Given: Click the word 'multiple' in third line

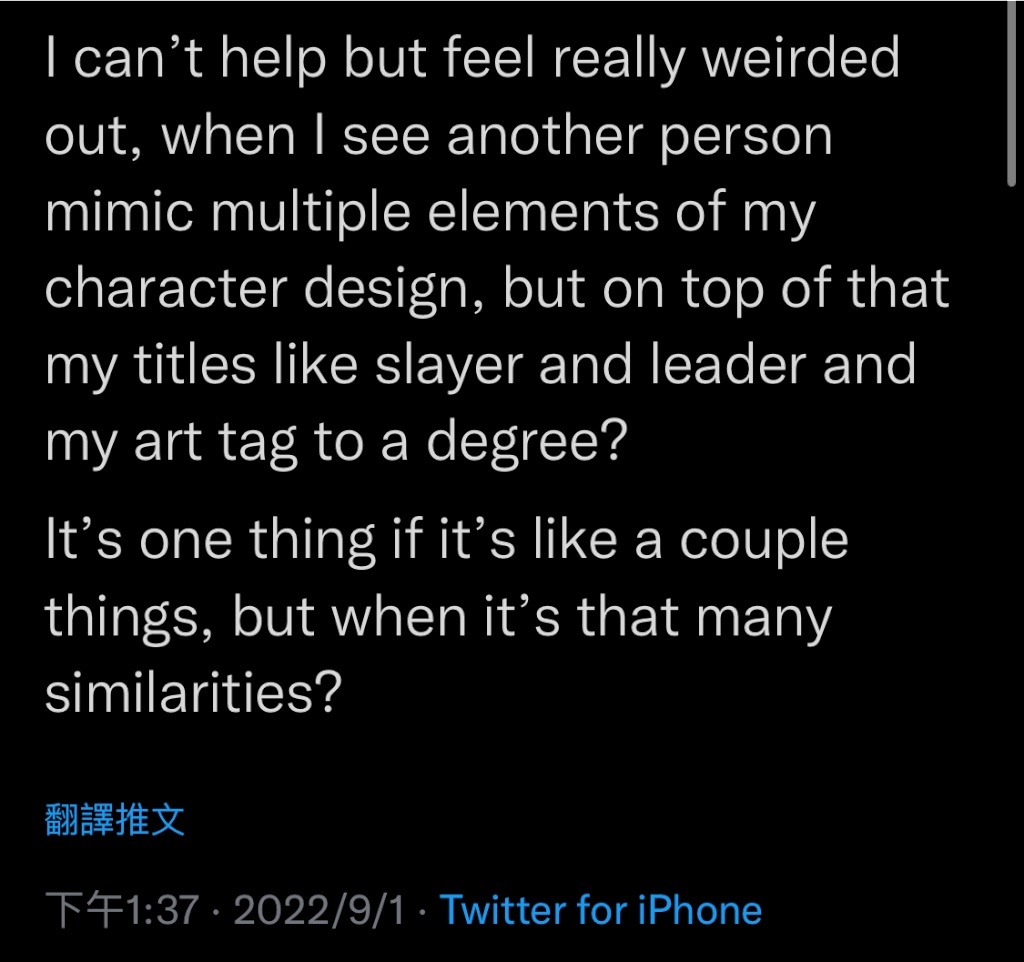Looking at the screenshot, I should pos(311,214).
